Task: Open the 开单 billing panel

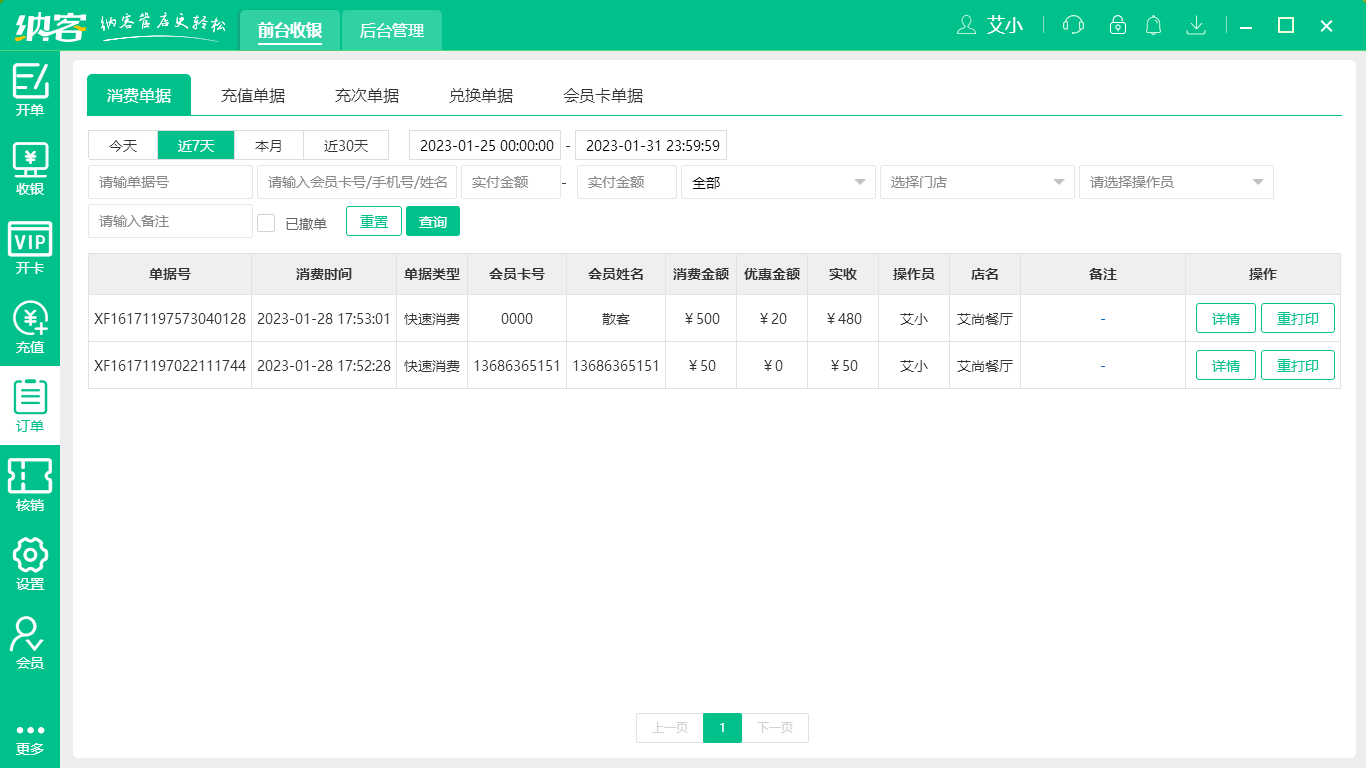Action: pyautogui.click(x=30, y=89)
